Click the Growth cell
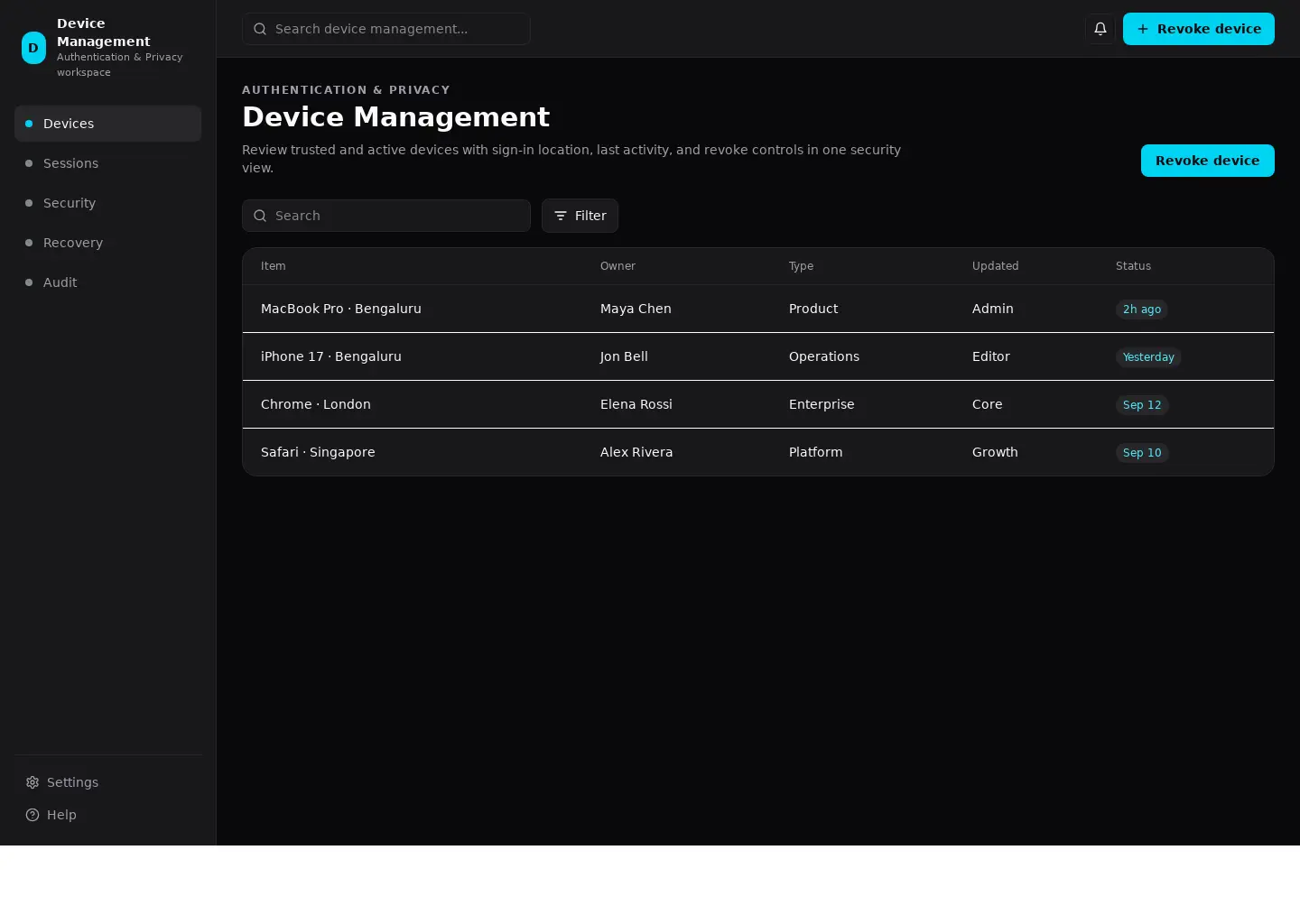Viewport: 1300px width, 924px height. point(995,452)
